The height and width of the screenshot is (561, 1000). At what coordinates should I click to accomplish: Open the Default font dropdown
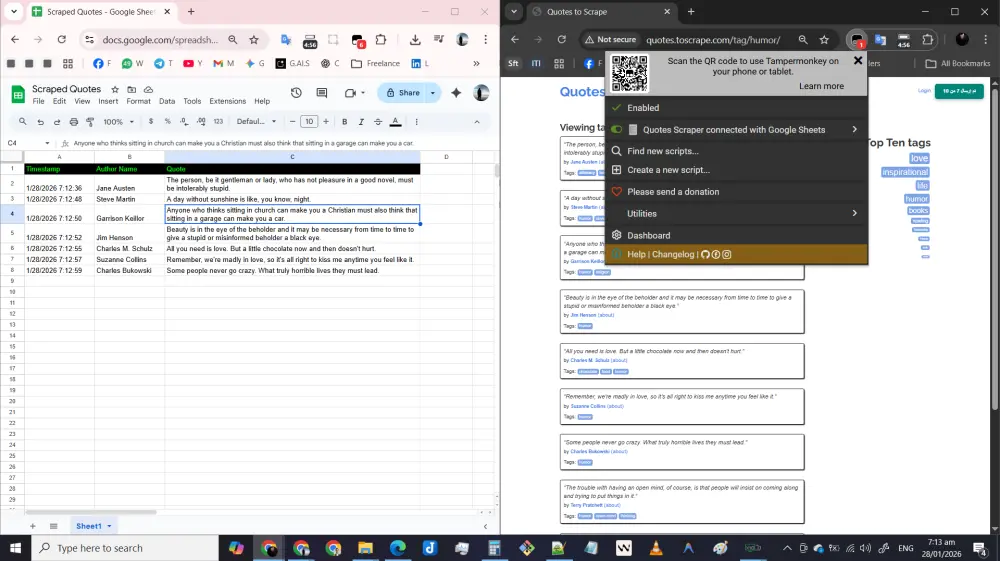point(256,122)
